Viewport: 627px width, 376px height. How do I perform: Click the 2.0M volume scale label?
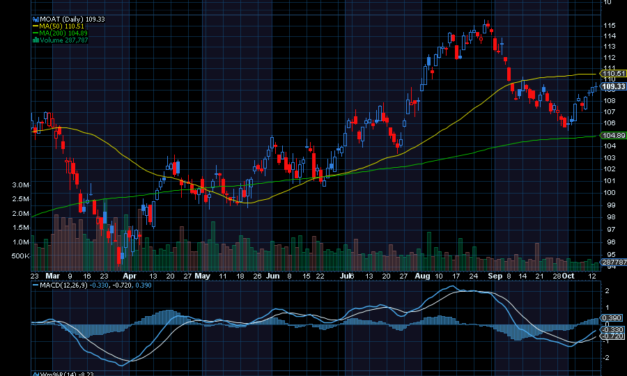[20, 213]
